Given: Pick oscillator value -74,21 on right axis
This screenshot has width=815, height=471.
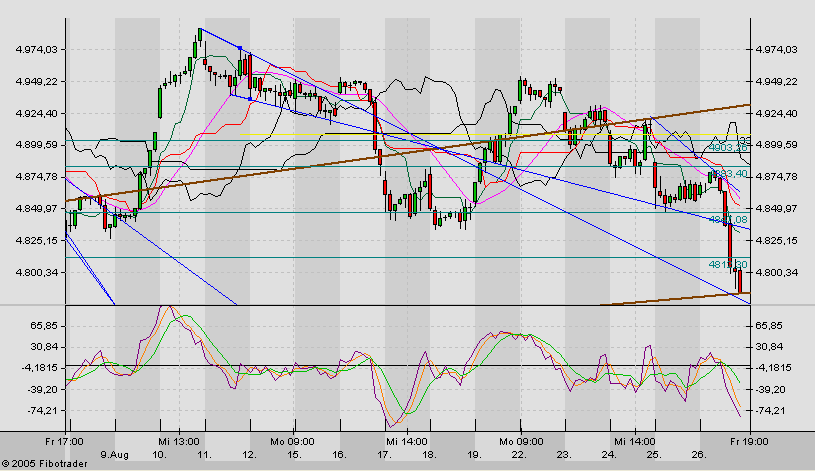Looking at the screenshot, I should coord(771,411).
